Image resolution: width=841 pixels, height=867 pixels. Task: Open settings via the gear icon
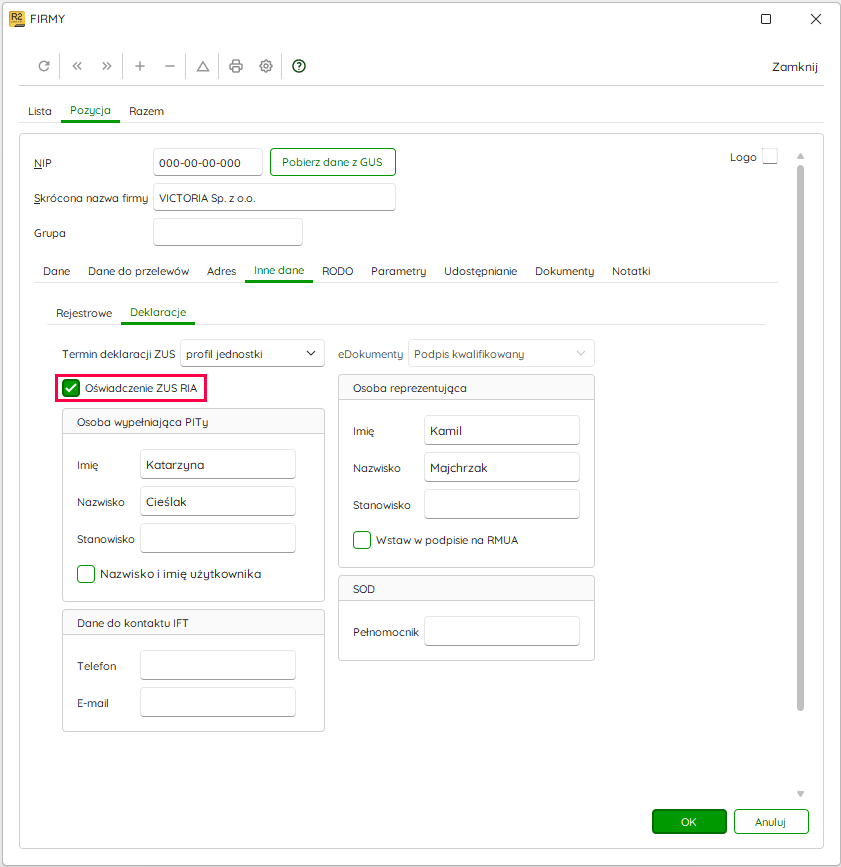point(266,66)
